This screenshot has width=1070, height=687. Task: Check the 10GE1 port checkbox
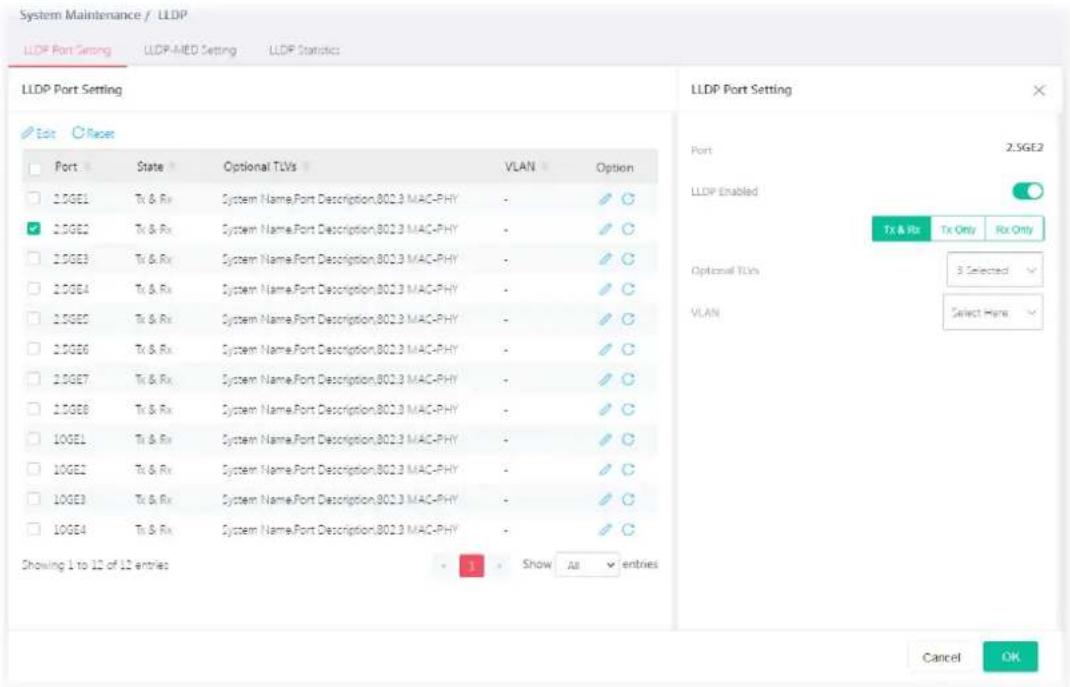[33, 439]
